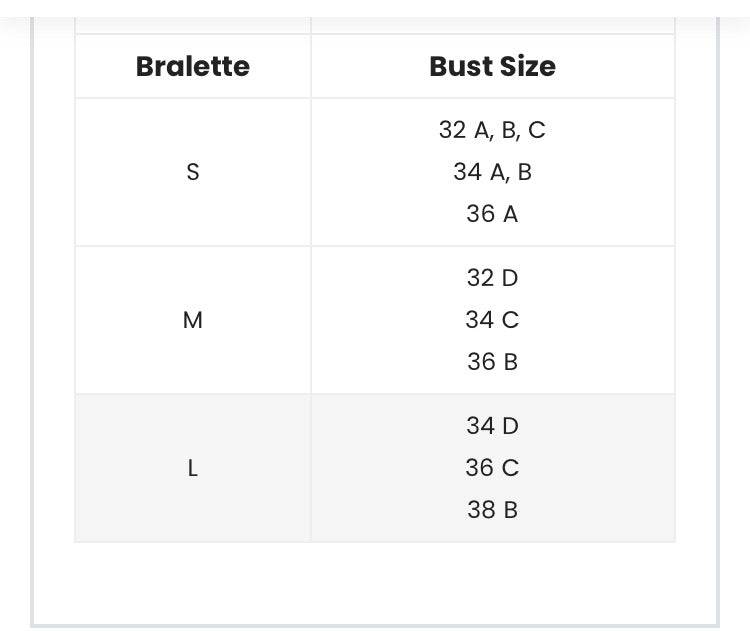Click the 34 A, B bust size
Viewport: 750px width, 631px height.
[492, 172]
